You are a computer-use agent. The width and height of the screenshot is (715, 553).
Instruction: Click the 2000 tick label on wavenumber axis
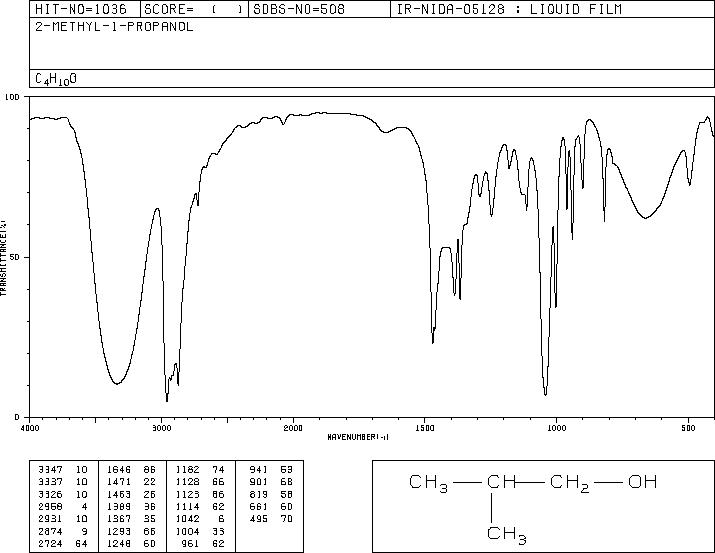tap(293, 428)
